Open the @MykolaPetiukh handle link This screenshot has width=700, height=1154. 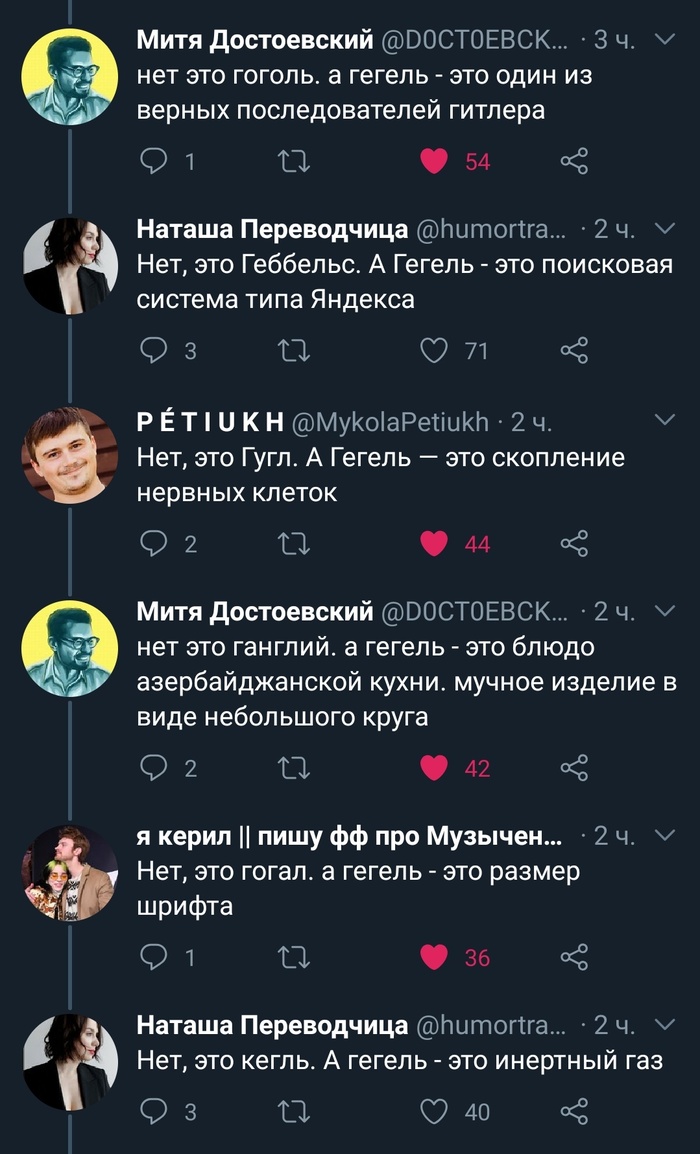(x=392, y=422)
